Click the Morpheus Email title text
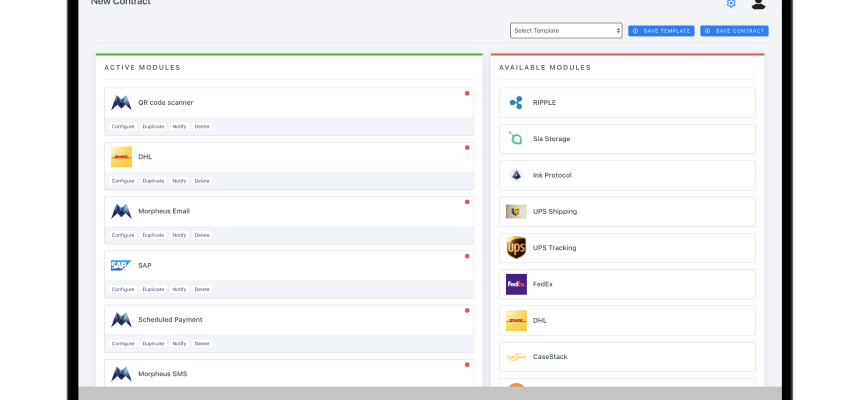 164,211
